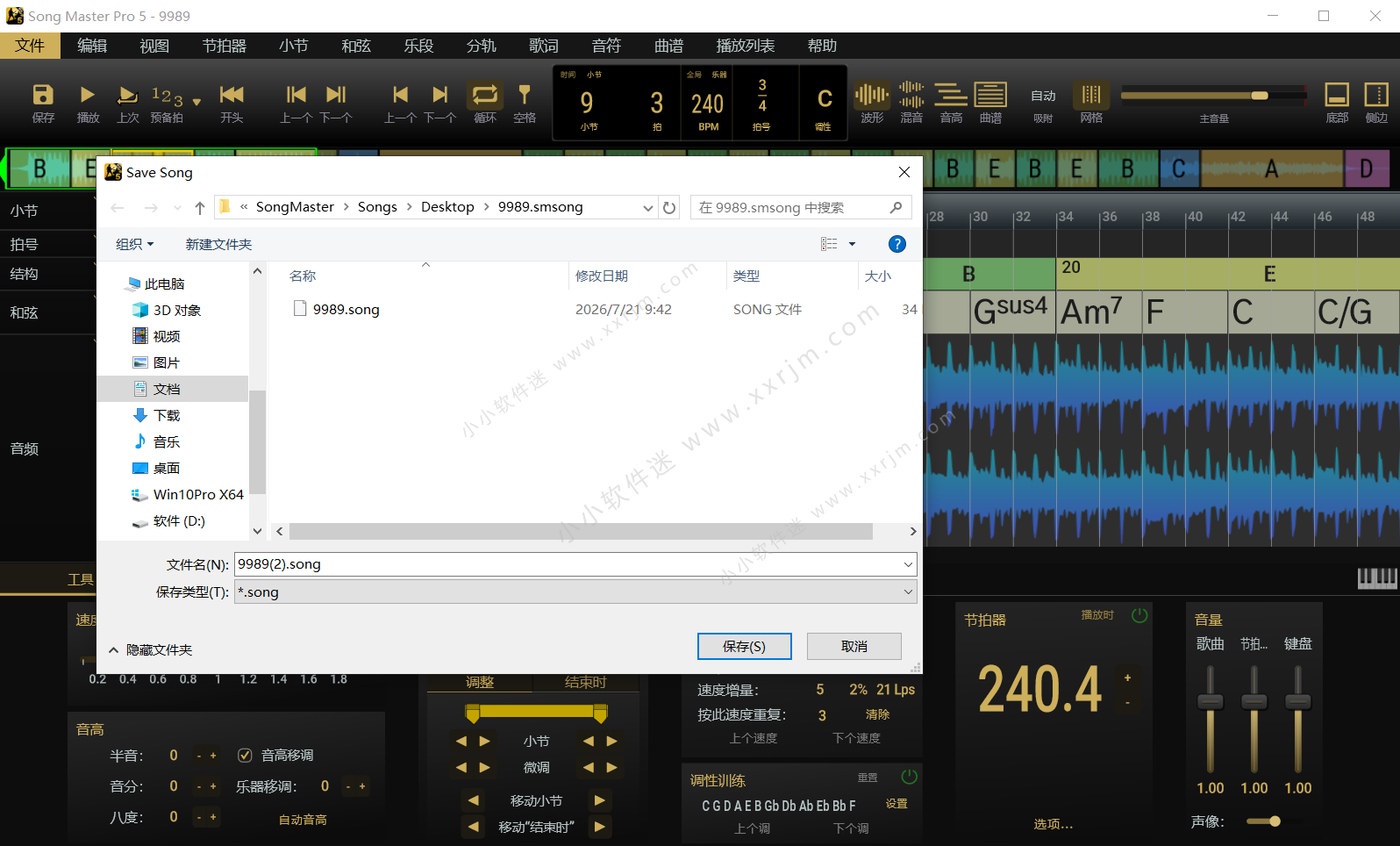Viewport: 1400px width, 846px height.
Task: Start playback with the 播放 button
Action: point(87,95)
